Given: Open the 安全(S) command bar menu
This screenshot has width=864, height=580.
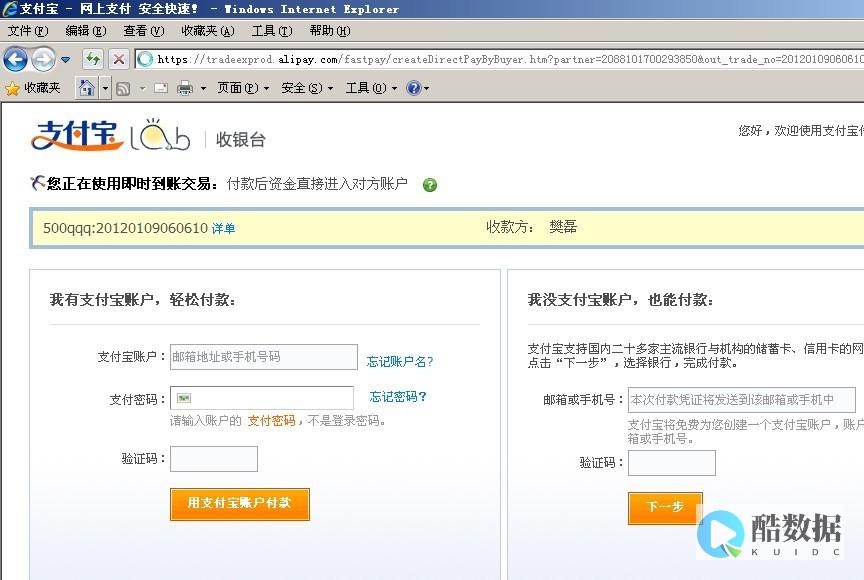Looking at the screenshot, I should pos(307,88).
